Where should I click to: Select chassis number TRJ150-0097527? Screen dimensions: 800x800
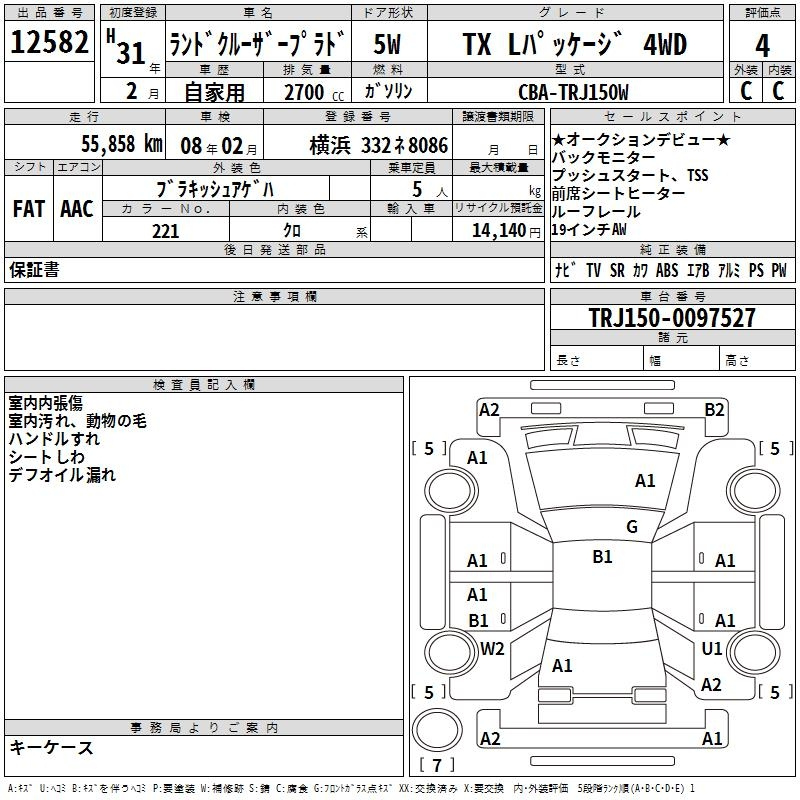click(x=672, y=317)
